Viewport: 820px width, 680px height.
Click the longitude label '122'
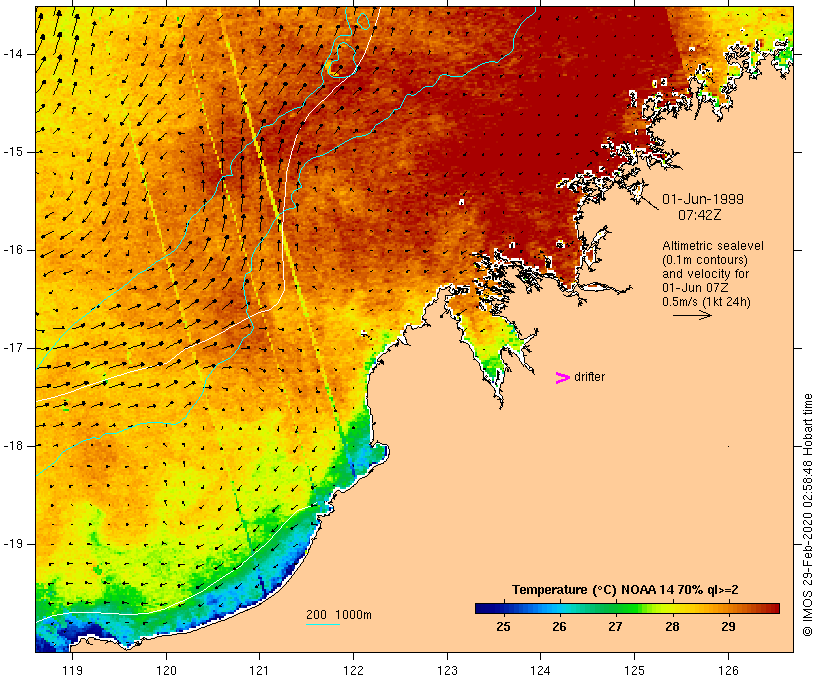pyautogui.click(x=354, y=671)
